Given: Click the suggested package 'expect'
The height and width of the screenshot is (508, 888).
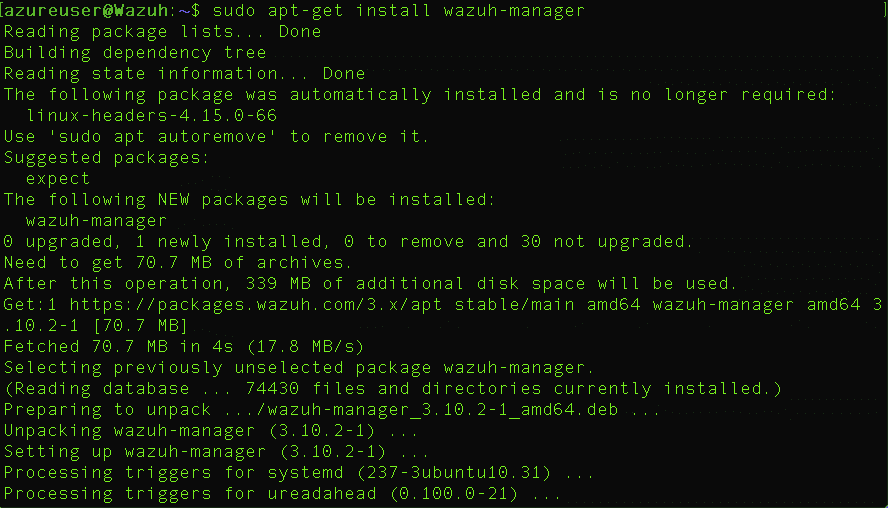Looking at the screenshot, I should pyautogui.click(x=58, y=179).
